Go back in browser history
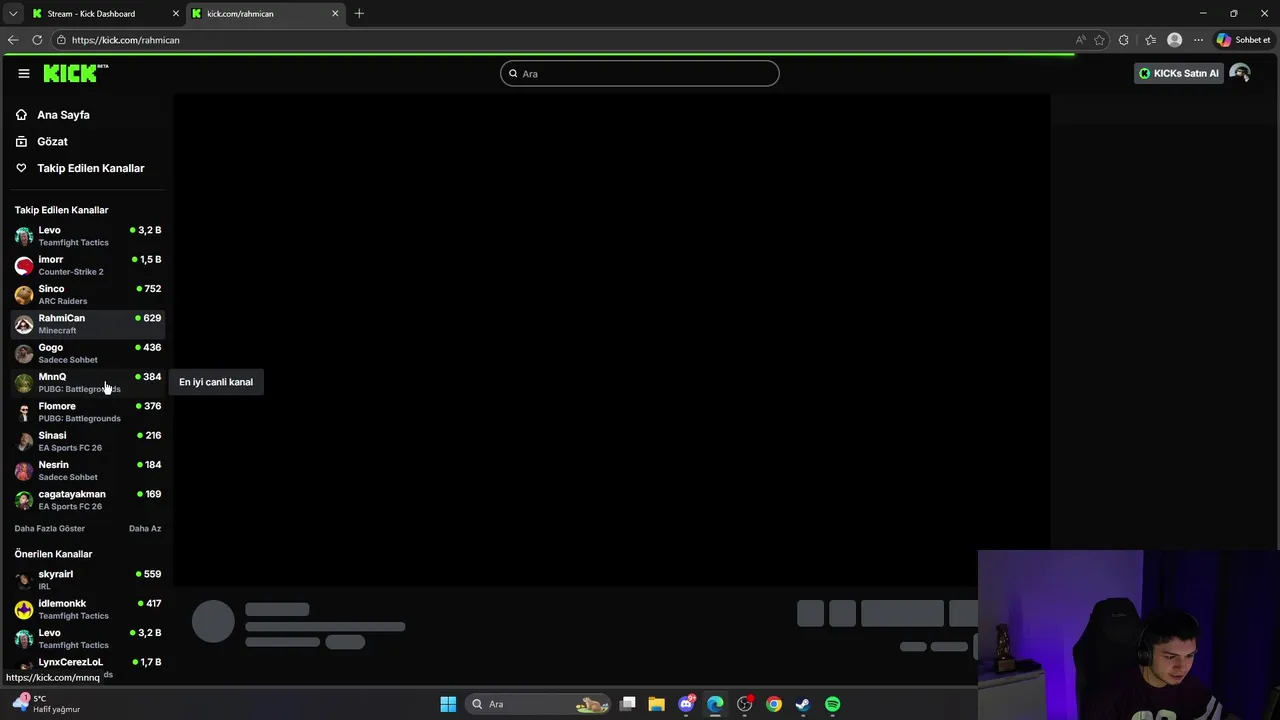 pyautogui.click(x=13, y=40)
